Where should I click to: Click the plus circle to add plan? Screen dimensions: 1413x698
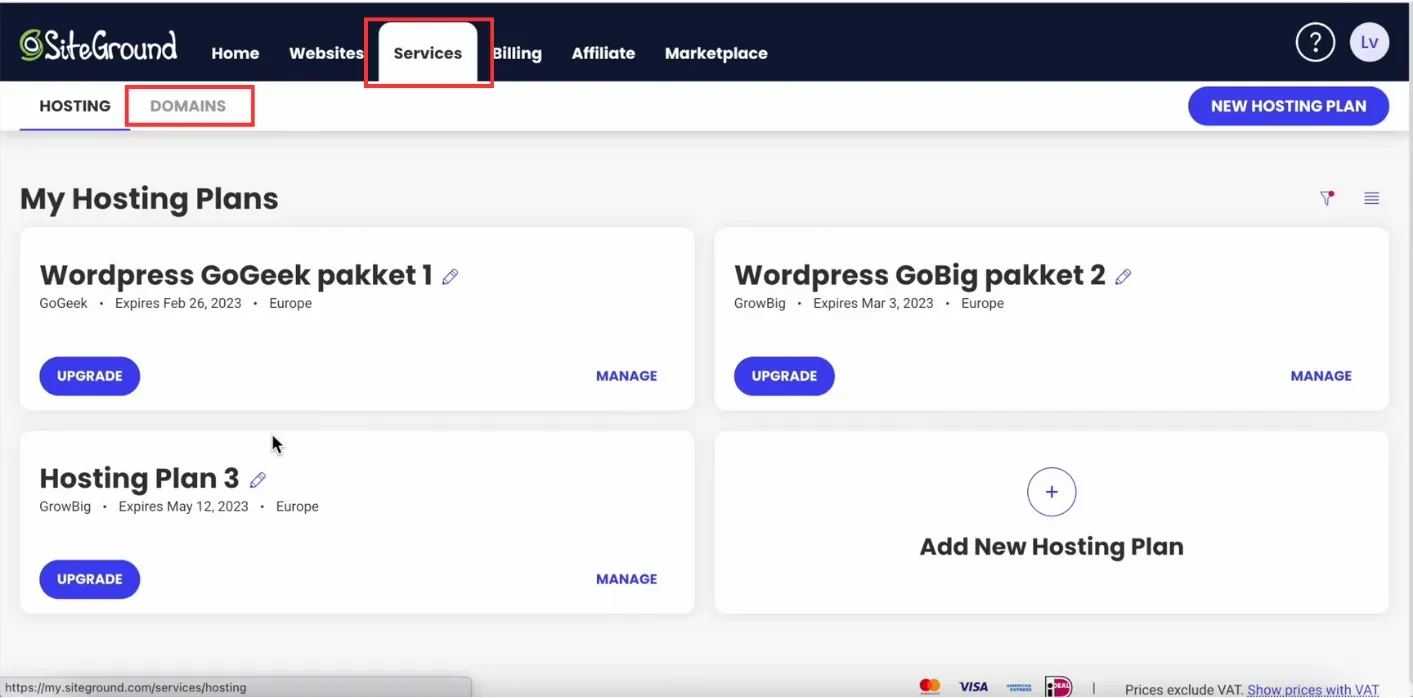(1051, 492)
